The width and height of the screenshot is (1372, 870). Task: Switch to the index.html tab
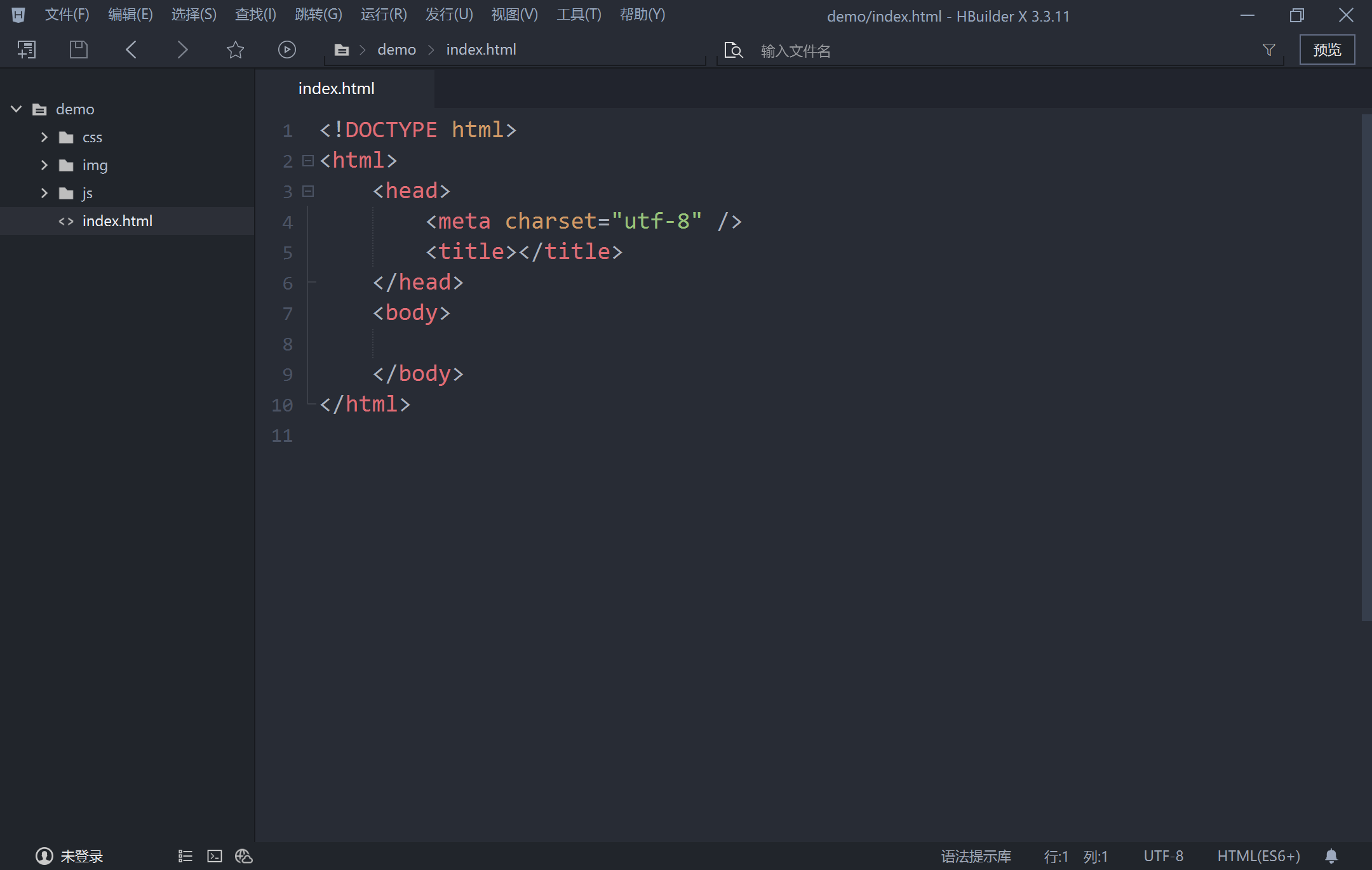pyautogui.click(x=336, y=88)
